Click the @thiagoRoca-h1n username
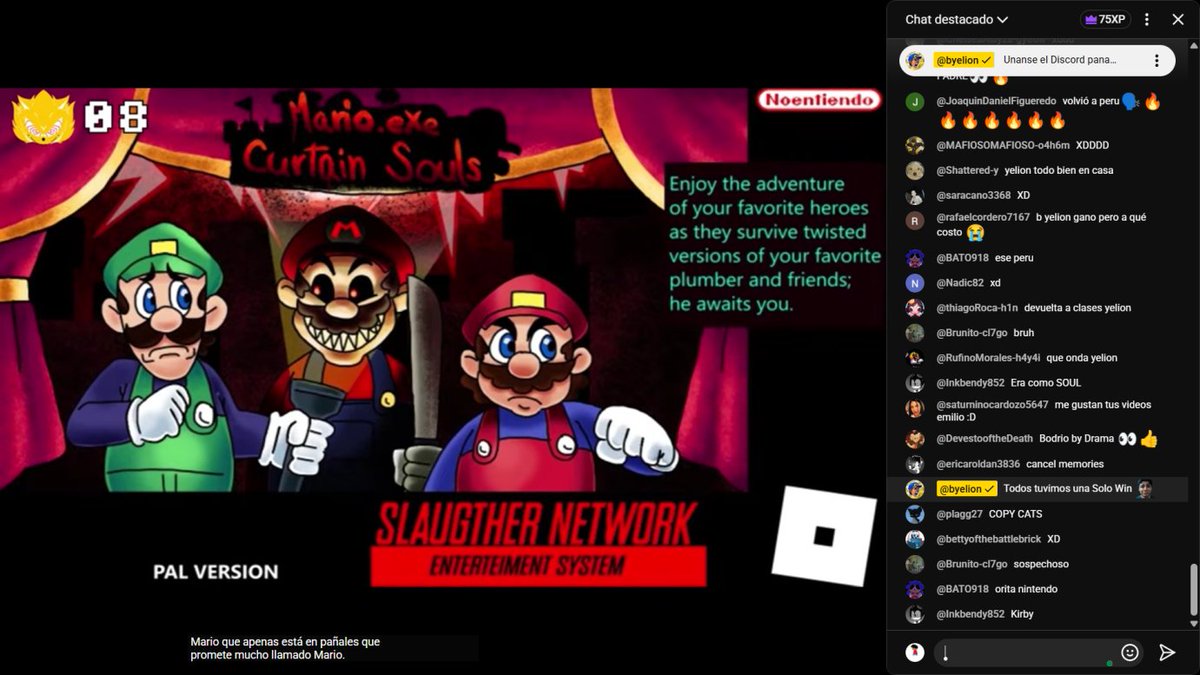Image resolution: width=1200 pixels, height=675 pixels. click(977, 308)
